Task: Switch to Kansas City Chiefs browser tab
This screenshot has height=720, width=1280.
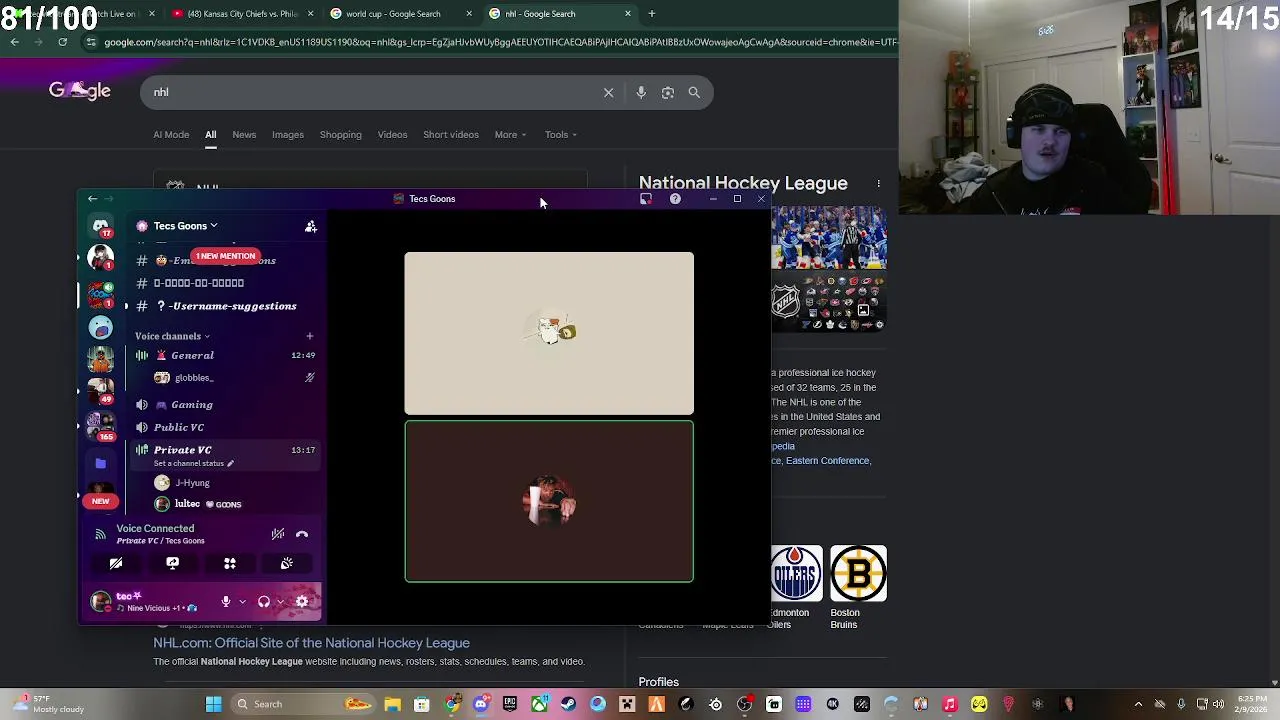Action: 240,14
